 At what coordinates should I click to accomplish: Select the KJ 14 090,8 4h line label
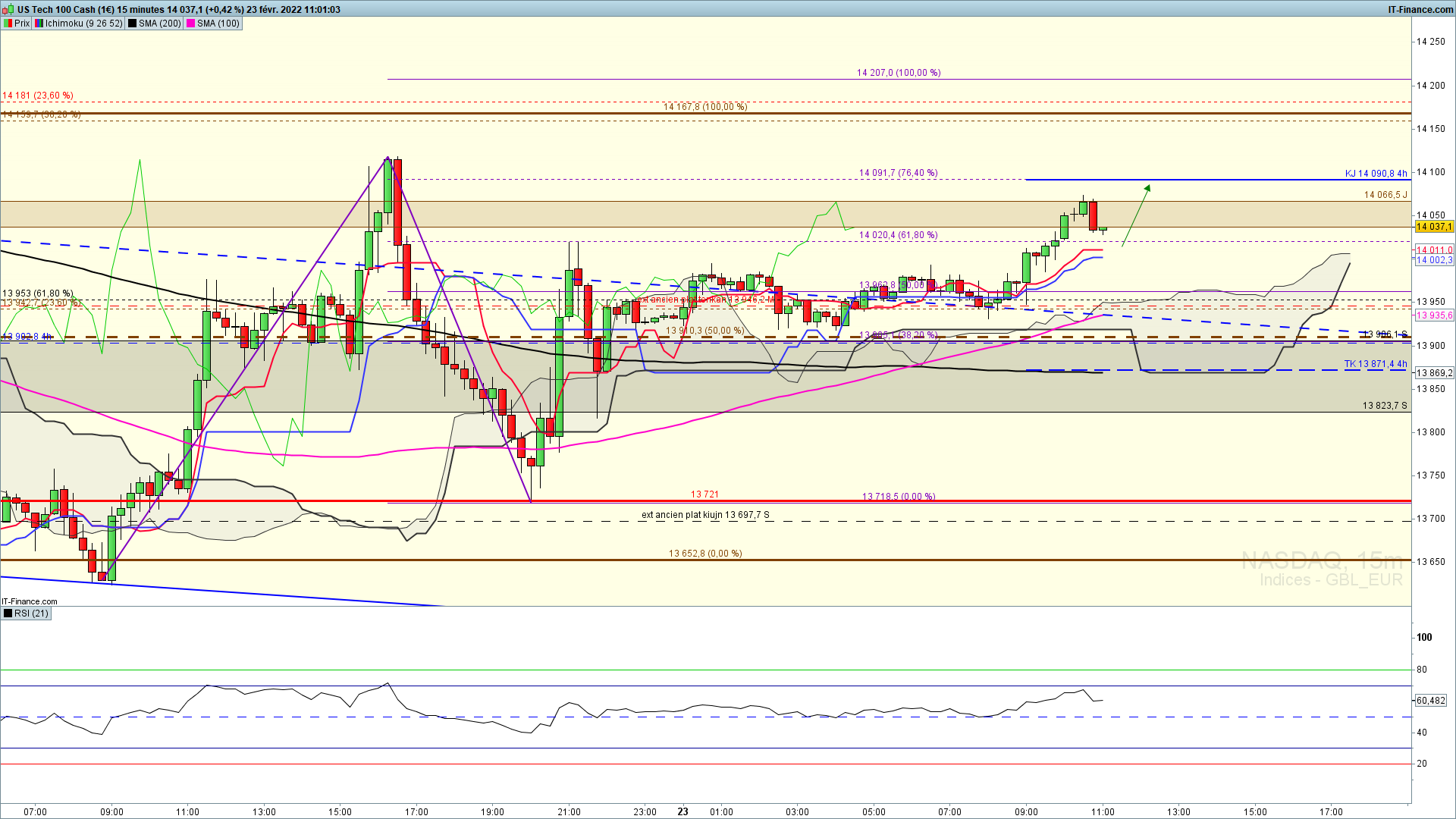pos(1376,174)
